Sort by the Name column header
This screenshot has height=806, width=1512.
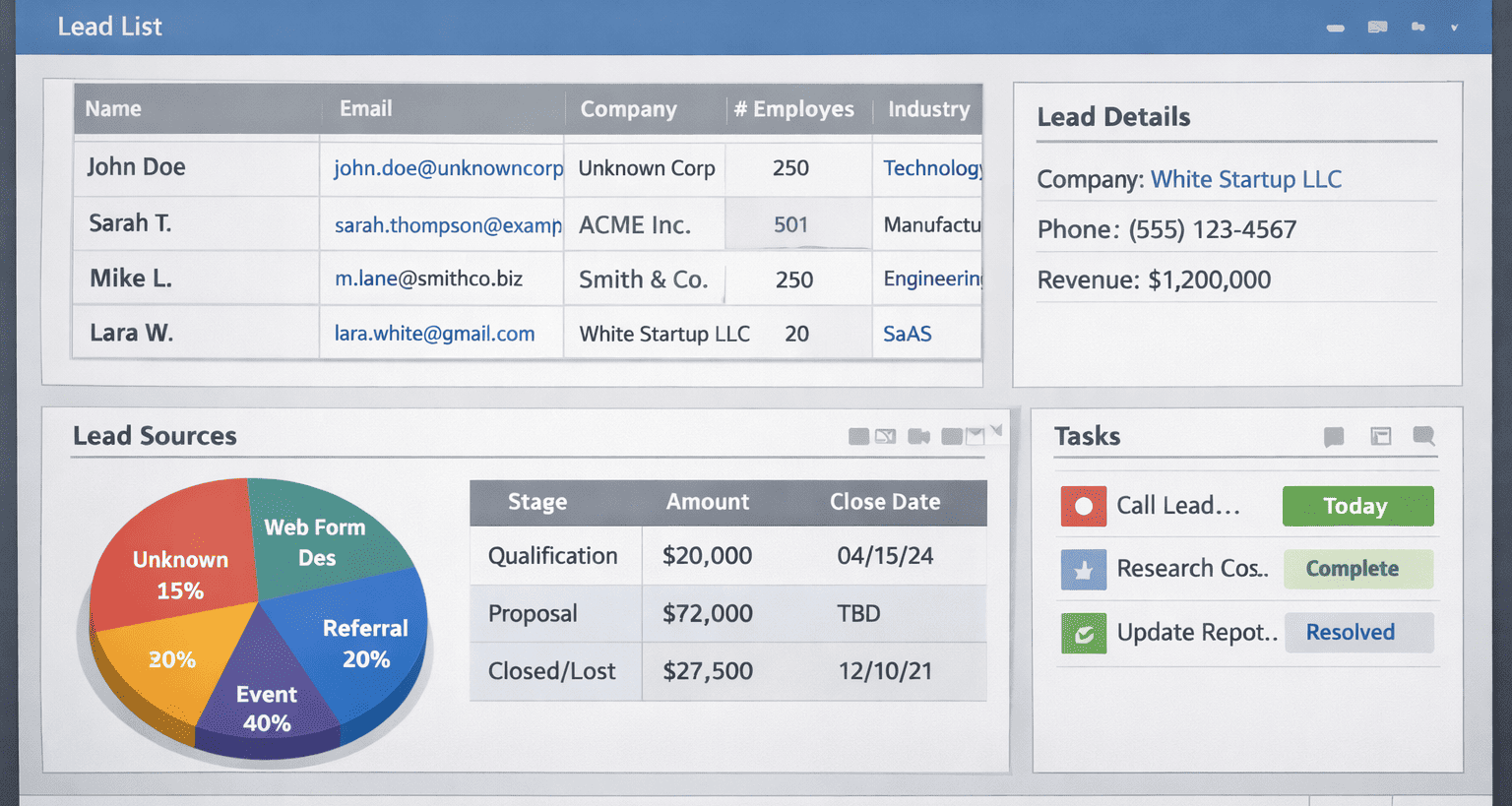click(x=113, y=109)
